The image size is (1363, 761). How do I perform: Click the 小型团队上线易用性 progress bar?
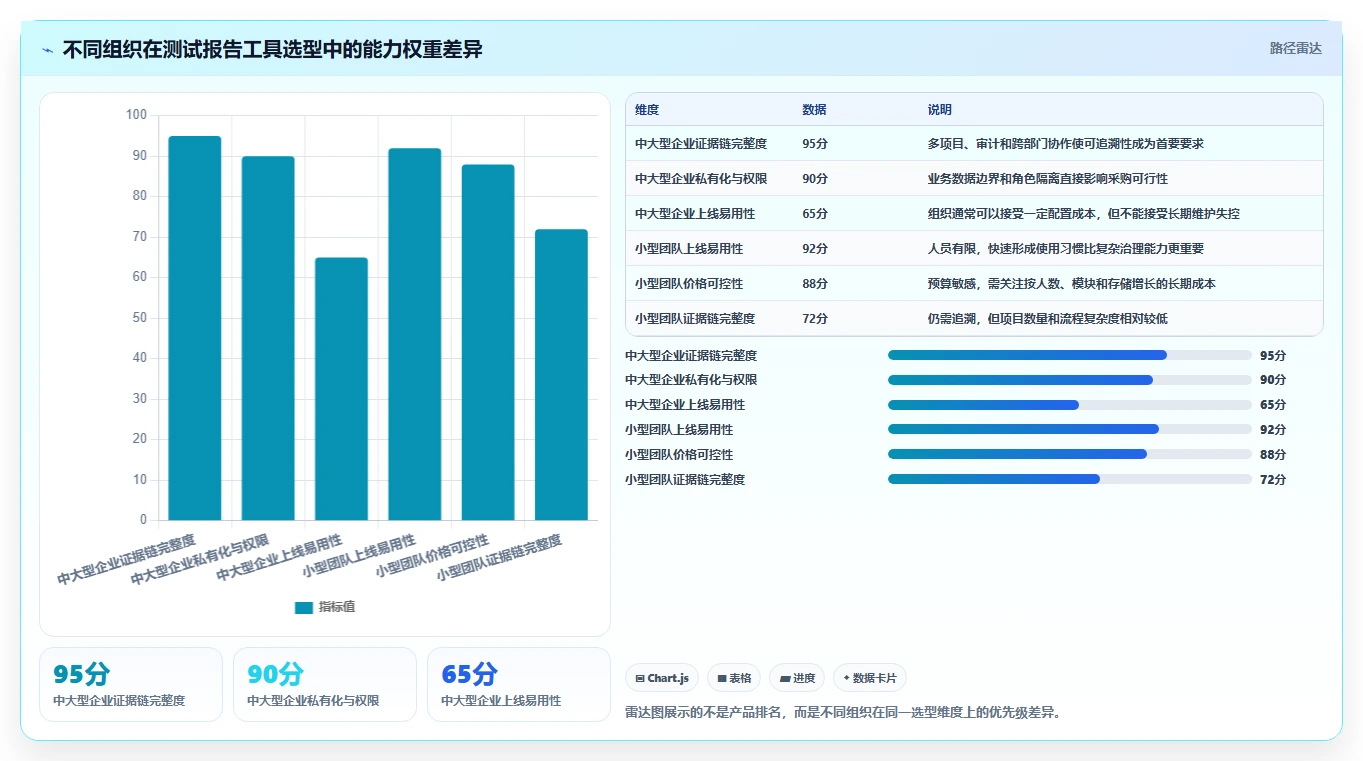1070,430
